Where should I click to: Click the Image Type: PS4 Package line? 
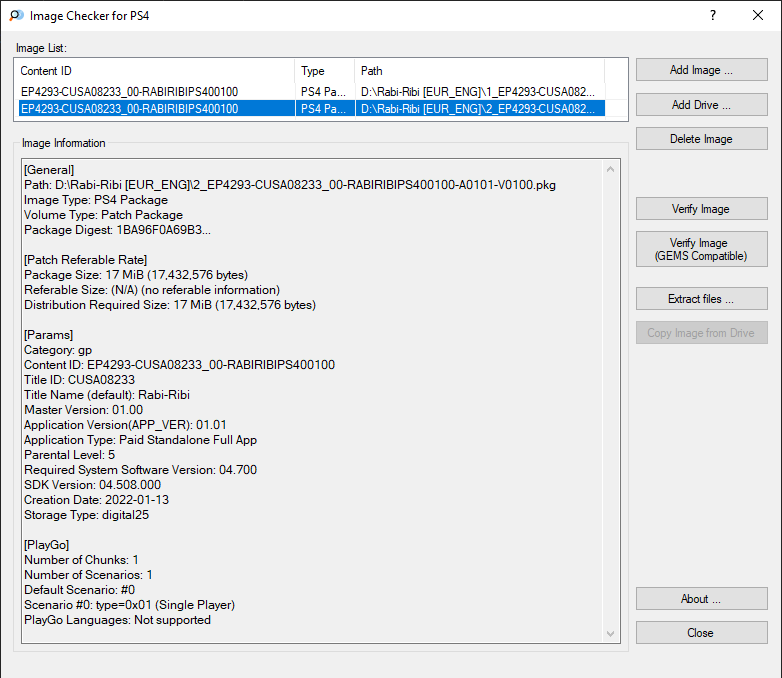[x=96, y=200]
